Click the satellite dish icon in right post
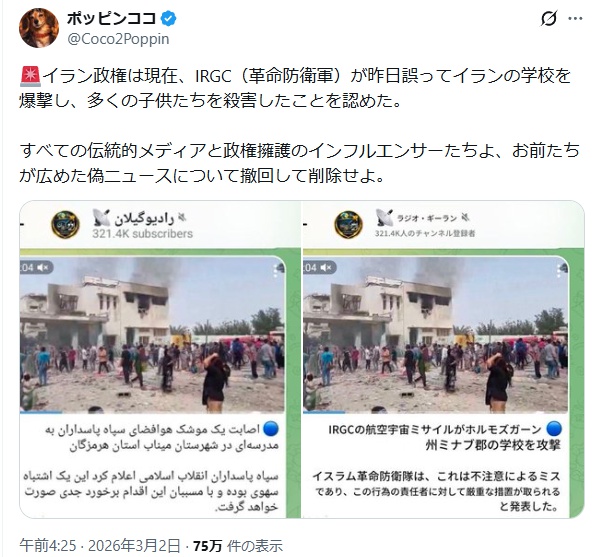This screenshot has height=557, width=596. (x=384, y=217)
